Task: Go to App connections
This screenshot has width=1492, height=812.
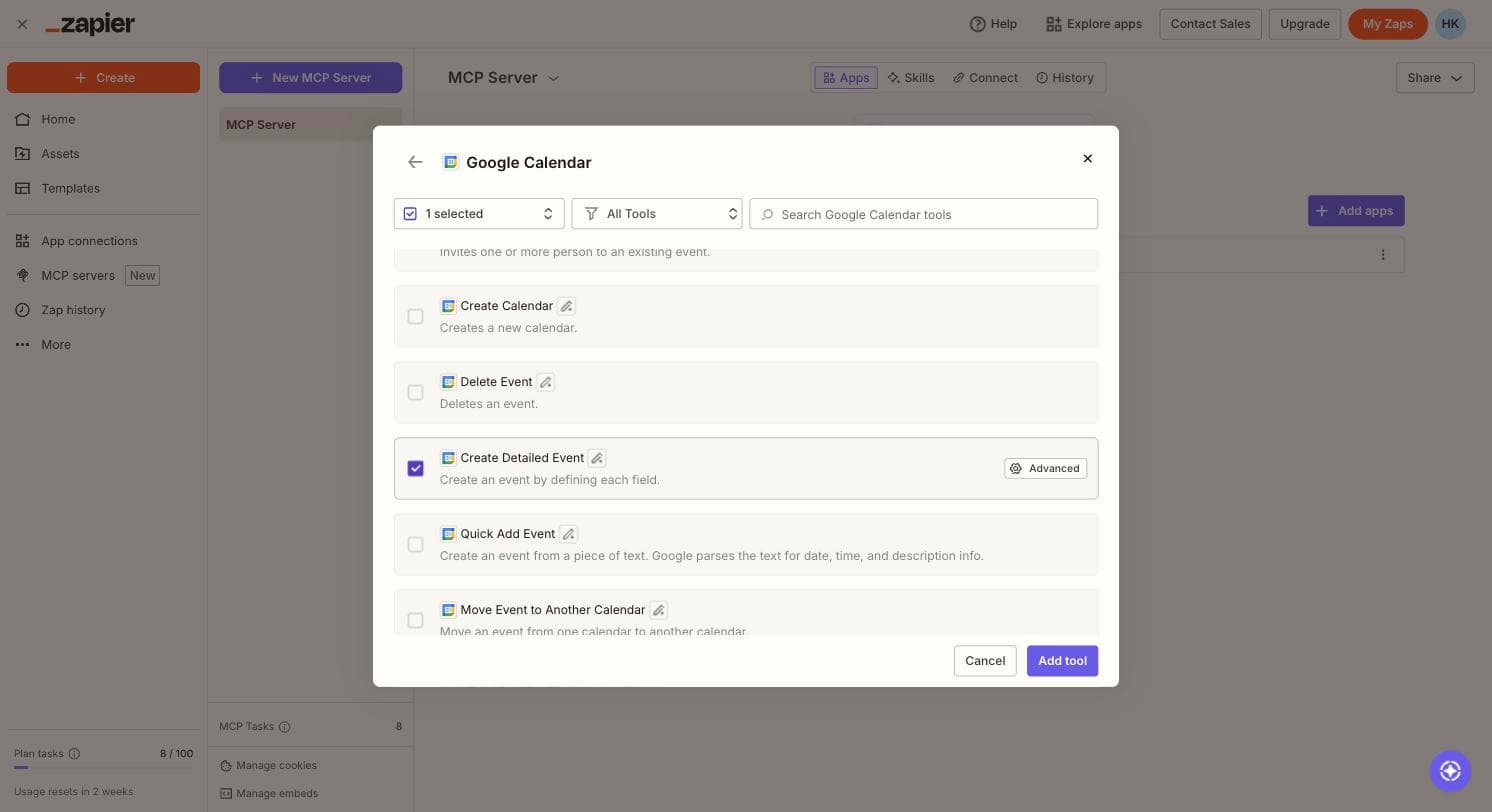Action: click(89, 241)
